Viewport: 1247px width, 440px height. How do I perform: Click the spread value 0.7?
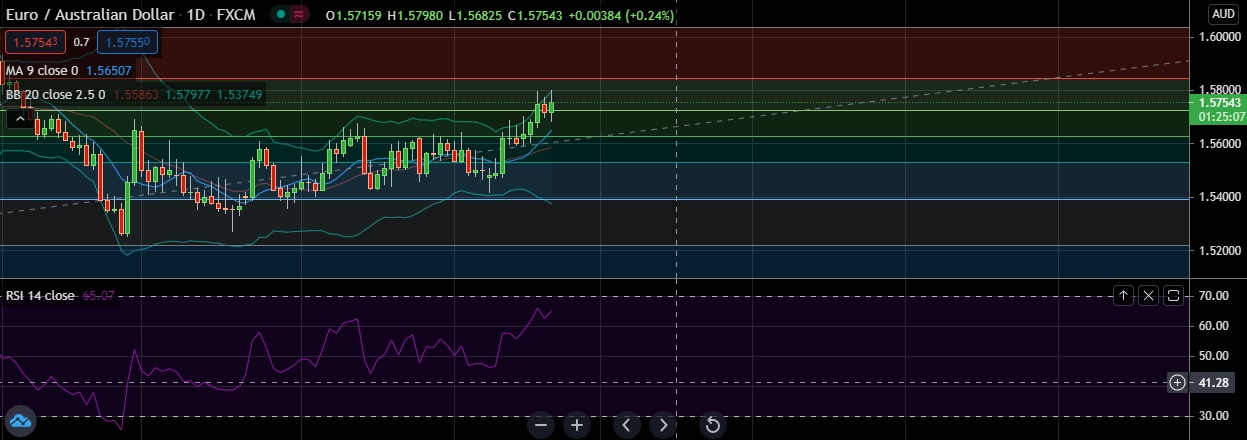82,42
